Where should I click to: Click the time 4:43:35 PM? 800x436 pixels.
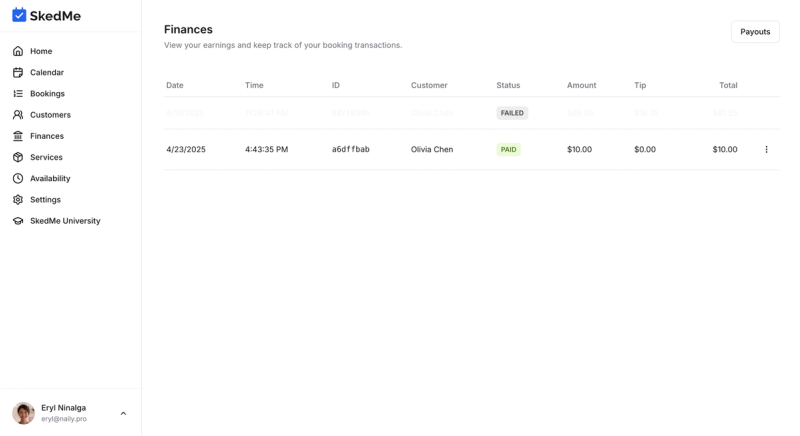pos(266,149)
